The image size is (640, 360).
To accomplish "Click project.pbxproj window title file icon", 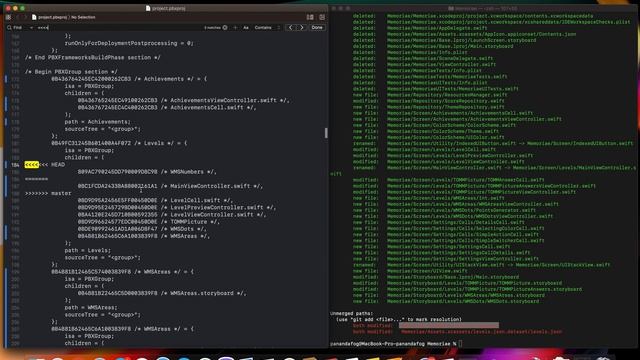I will (x=148, y=8).
